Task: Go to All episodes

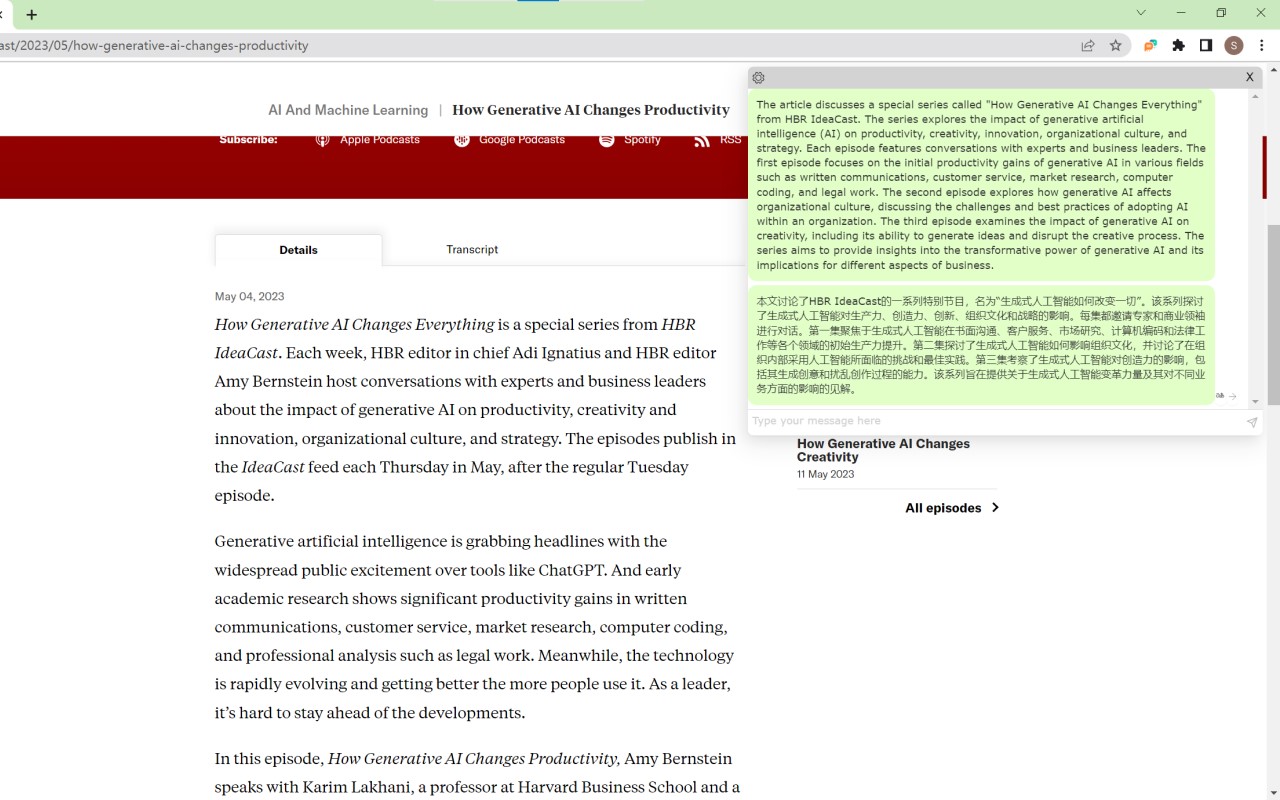Action: [943, 508]
